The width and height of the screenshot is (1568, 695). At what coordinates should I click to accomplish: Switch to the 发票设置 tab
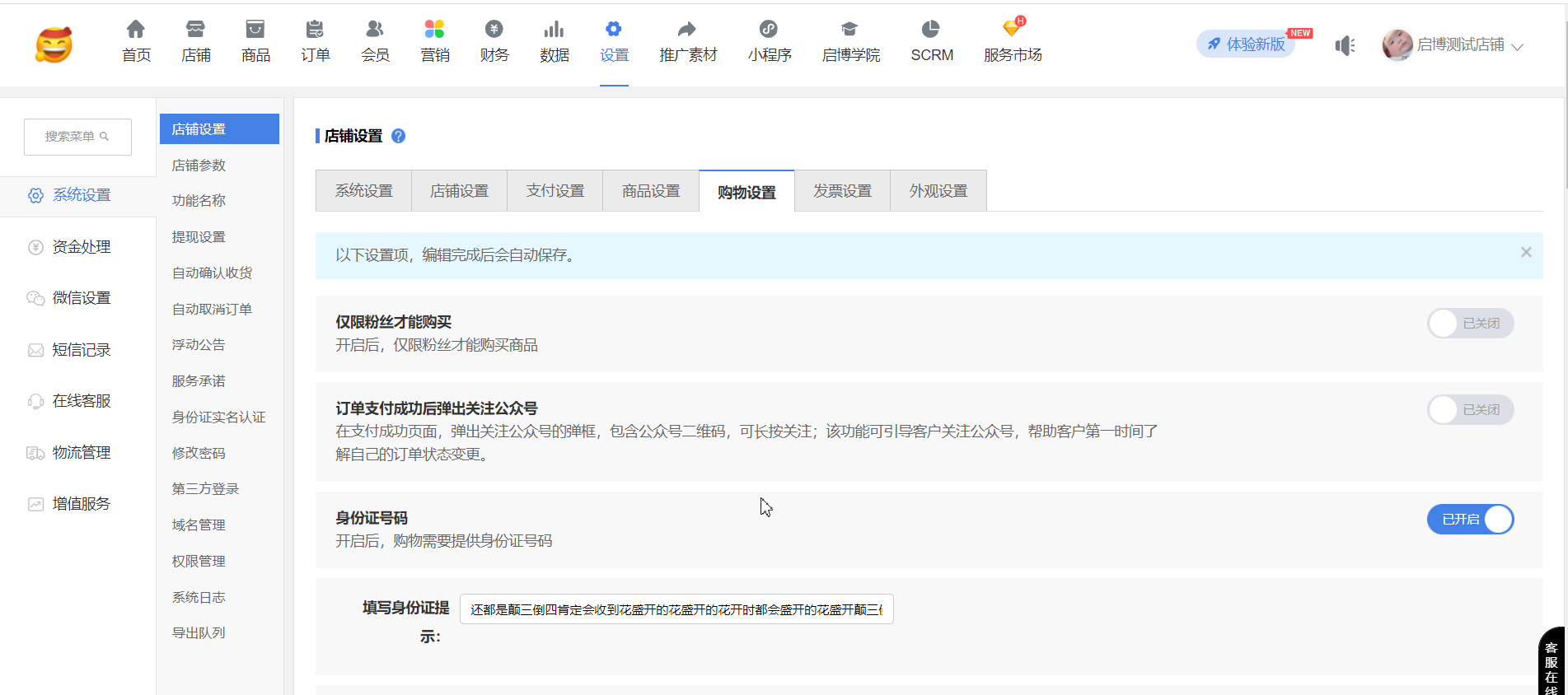click(x=842, y=191)
